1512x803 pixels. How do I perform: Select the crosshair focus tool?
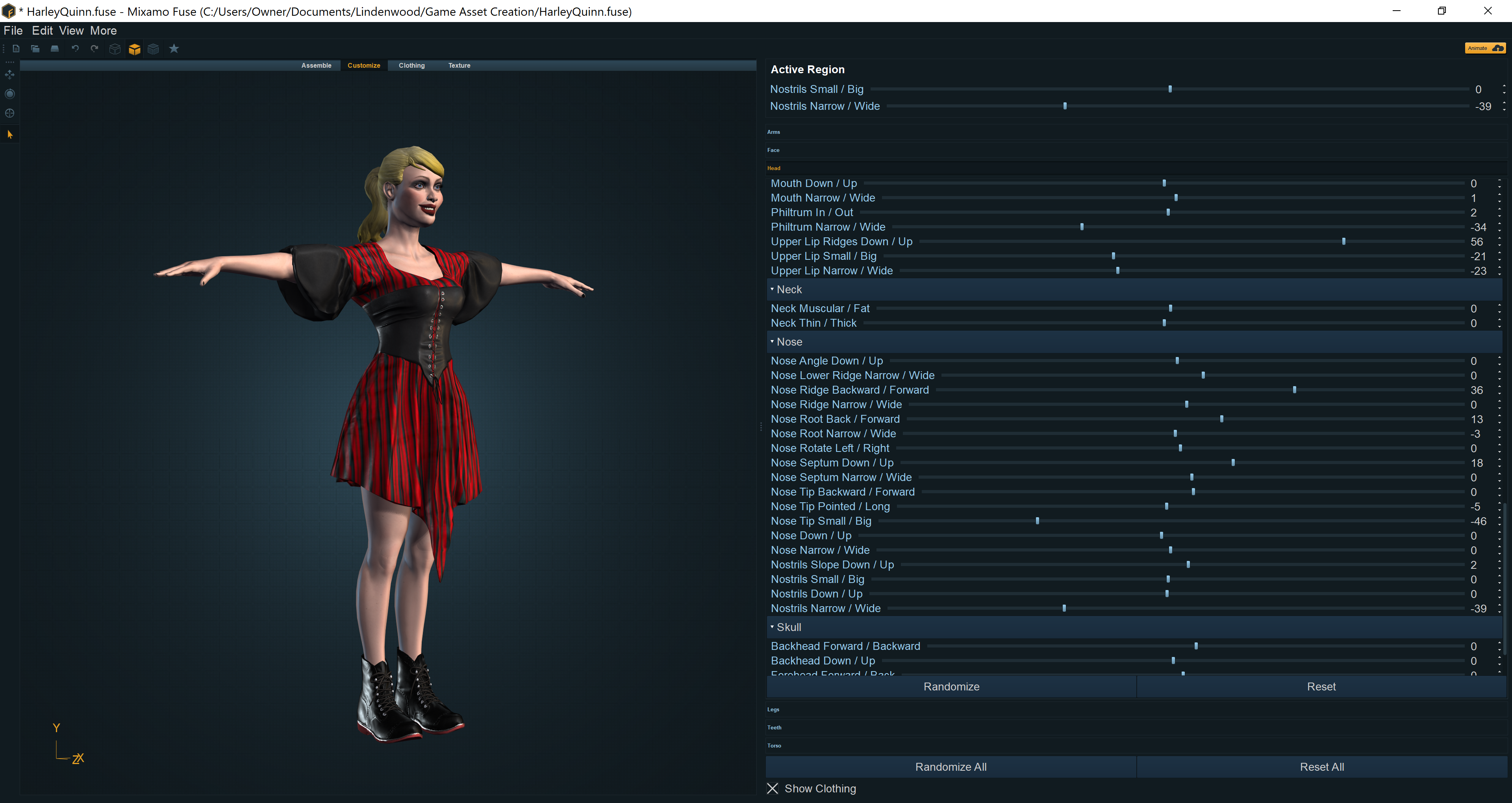pos(10,113)
